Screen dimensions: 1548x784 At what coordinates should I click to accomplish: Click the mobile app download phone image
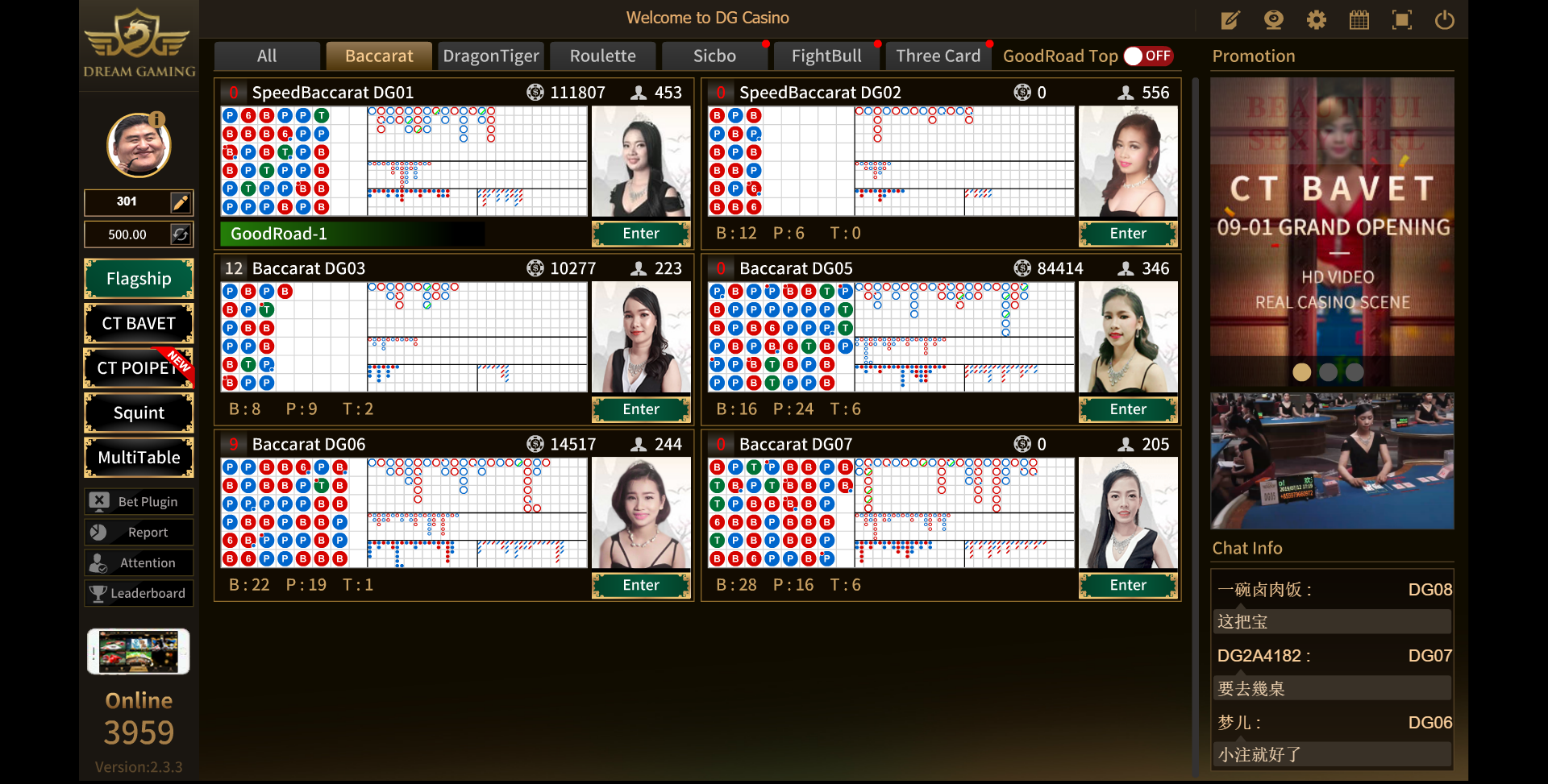pos(139,651)
